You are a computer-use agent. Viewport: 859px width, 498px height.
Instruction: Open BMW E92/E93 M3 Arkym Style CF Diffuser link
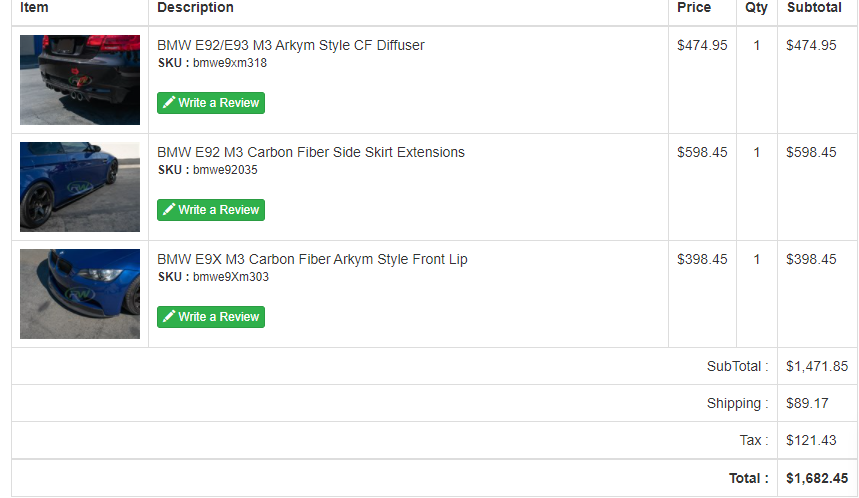point(291,45)
